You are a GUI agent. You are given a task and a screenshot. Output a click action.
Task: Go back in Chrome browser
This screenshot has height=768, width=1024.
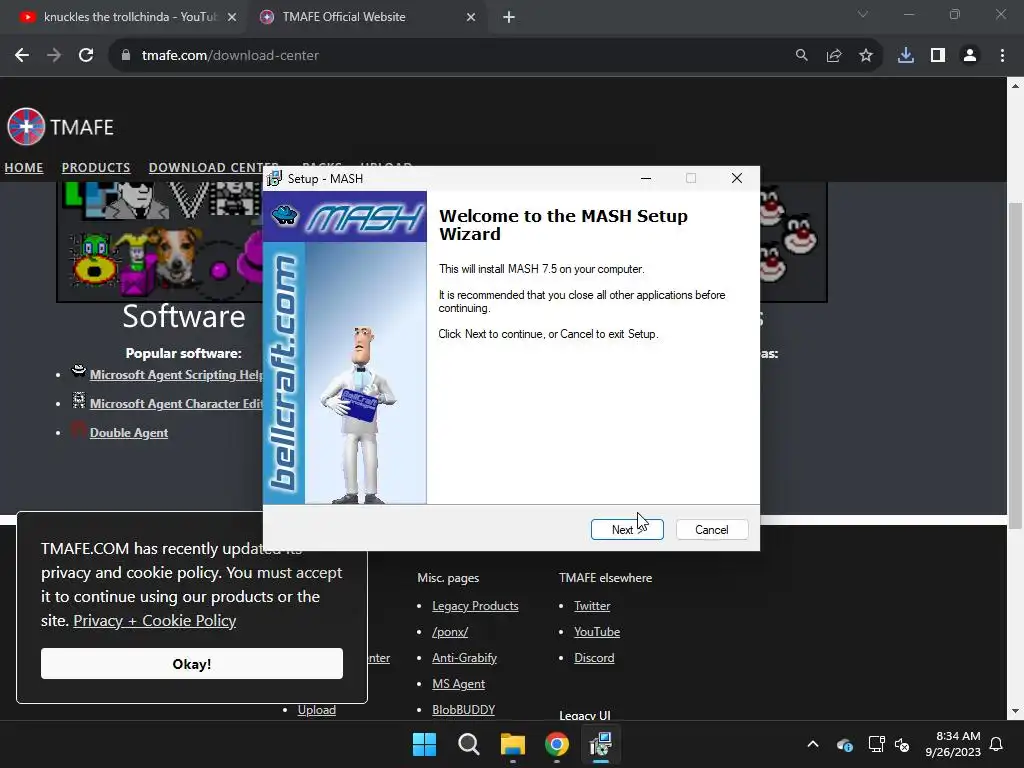22,56
